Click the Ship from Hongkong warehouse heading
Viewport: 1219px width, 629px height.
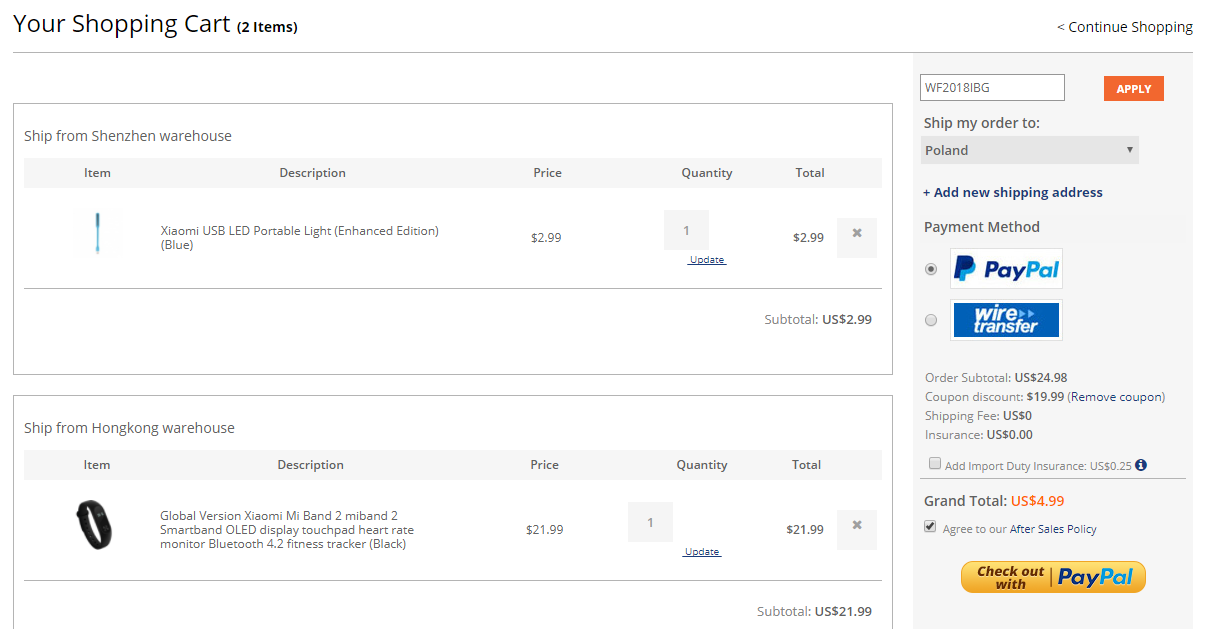coord(129,428)
